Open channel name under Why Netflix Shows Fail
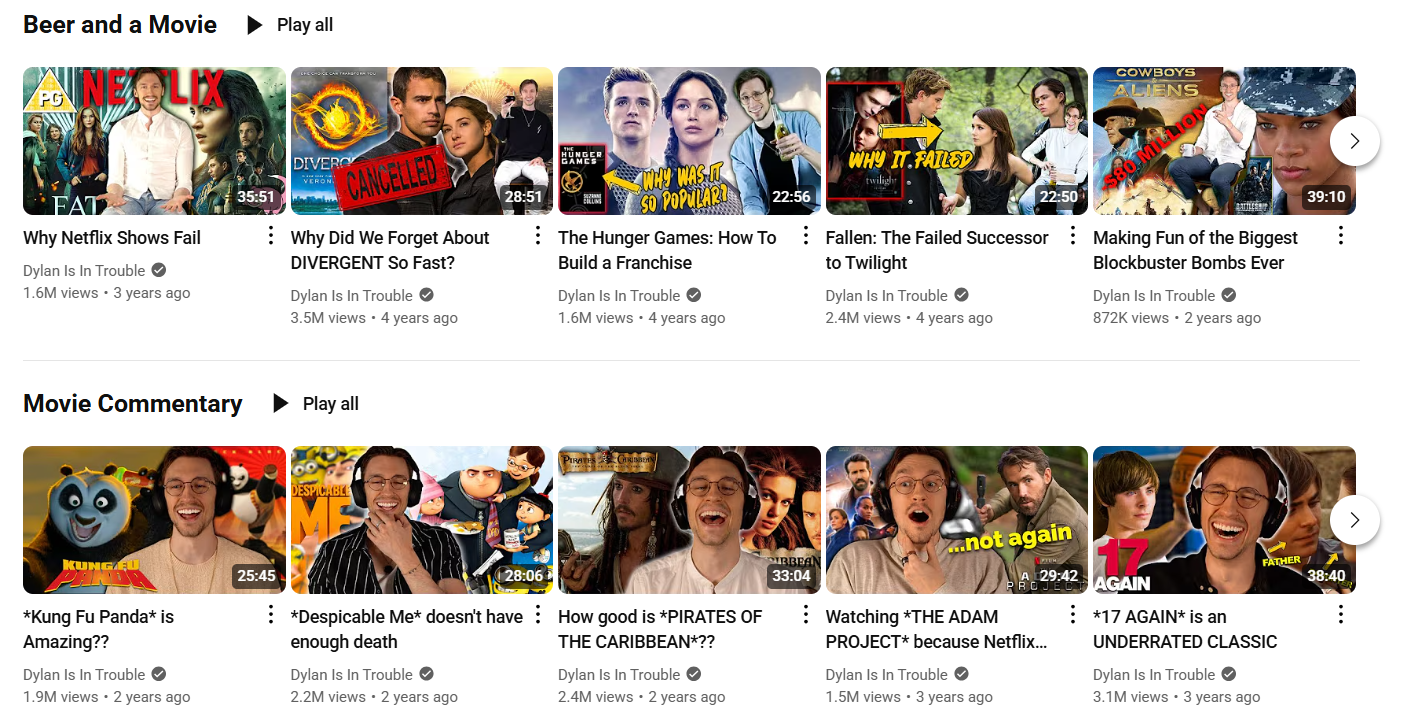The height and width of the screenshot is (712, 1406). pos(84,271)
